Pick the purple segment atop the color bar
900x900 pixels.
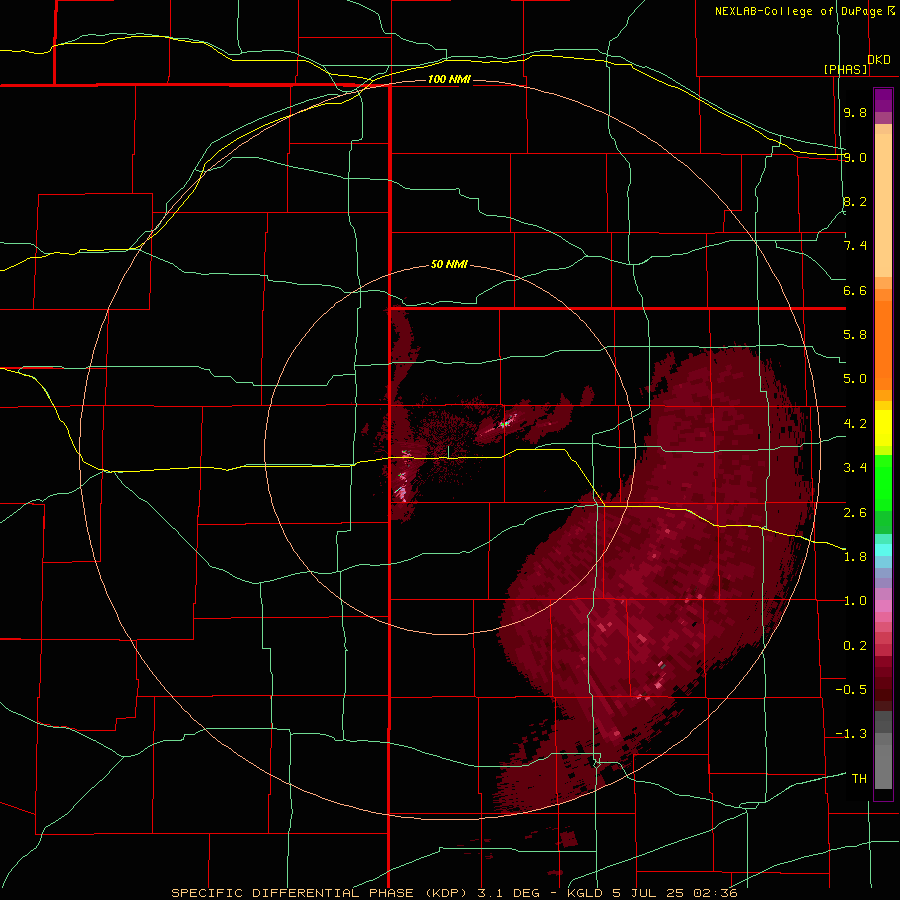click(x=883, y=100)
